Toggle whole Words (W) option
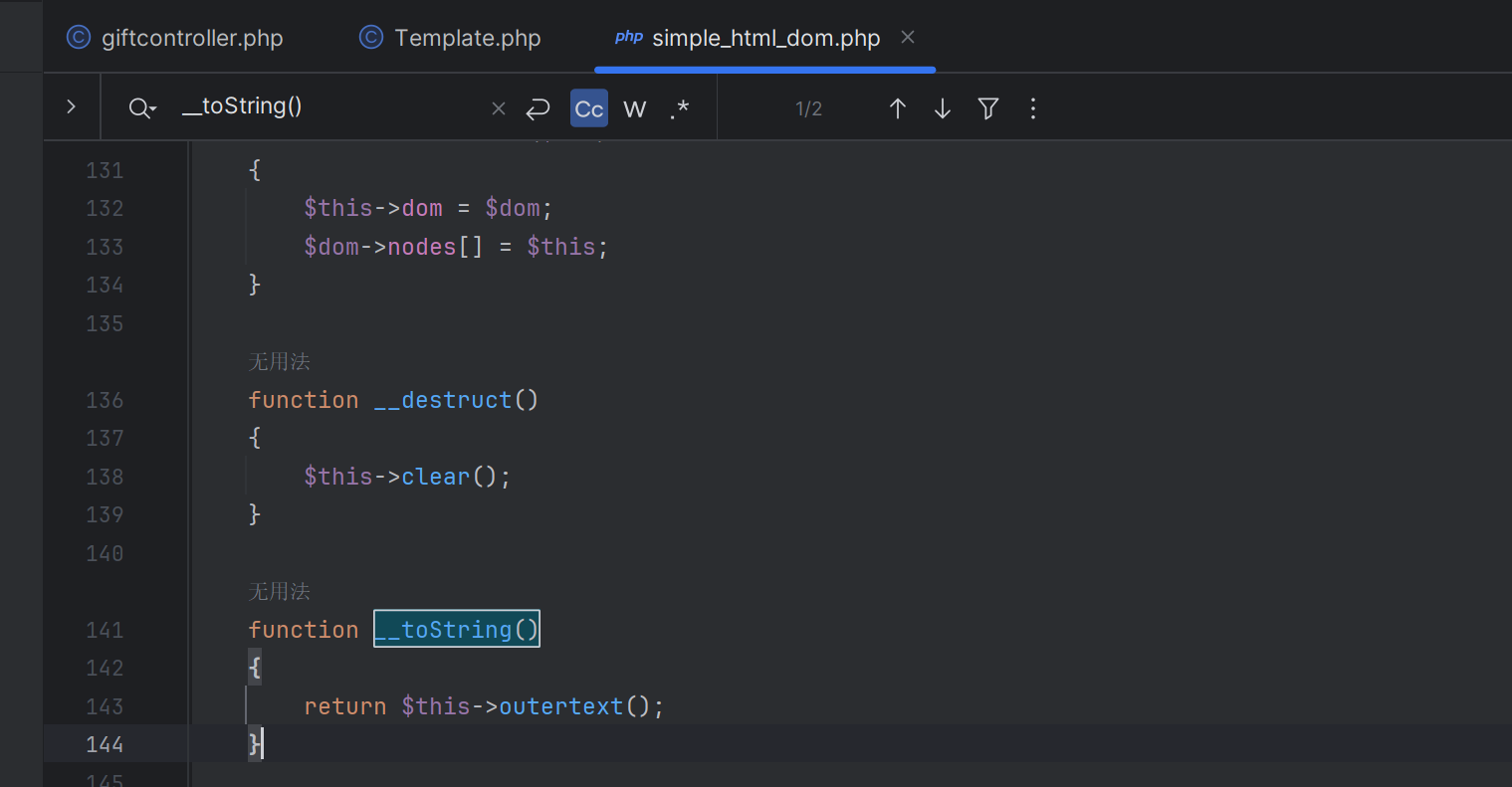 click(x=635, y=108)
